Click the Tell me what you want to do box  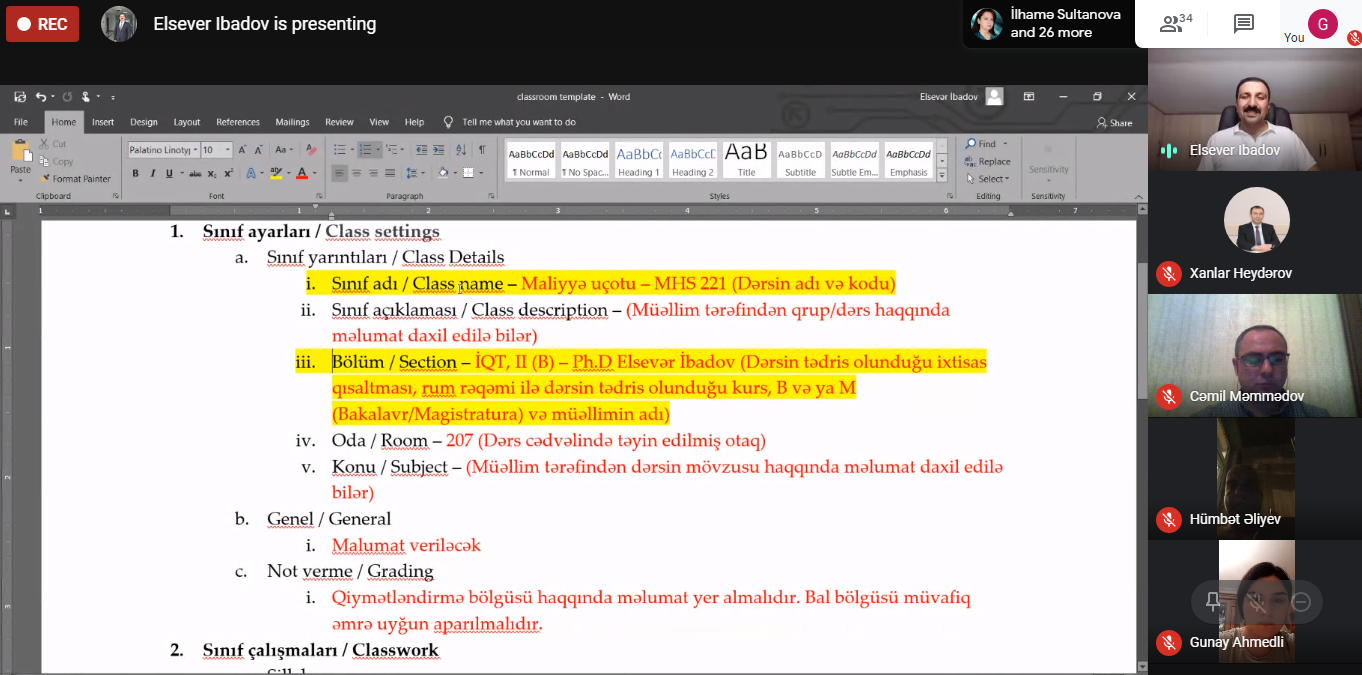[x=519, y=122]
